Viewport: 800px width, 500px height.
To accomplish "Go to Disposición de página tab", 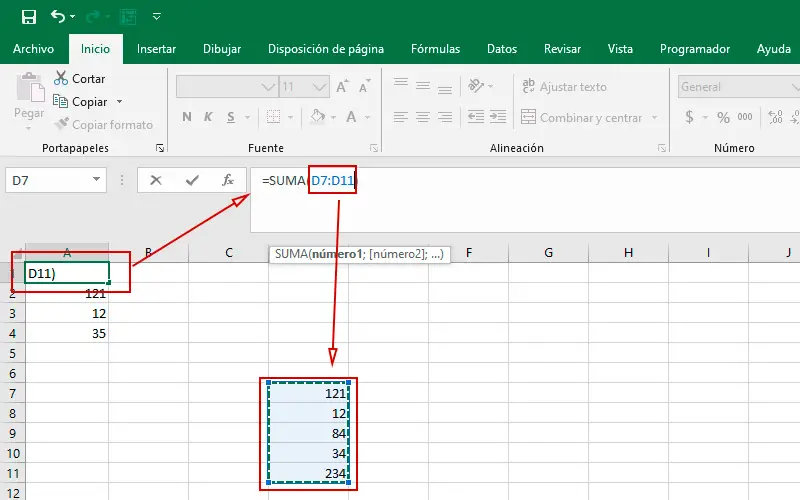I will pos(326,49).
